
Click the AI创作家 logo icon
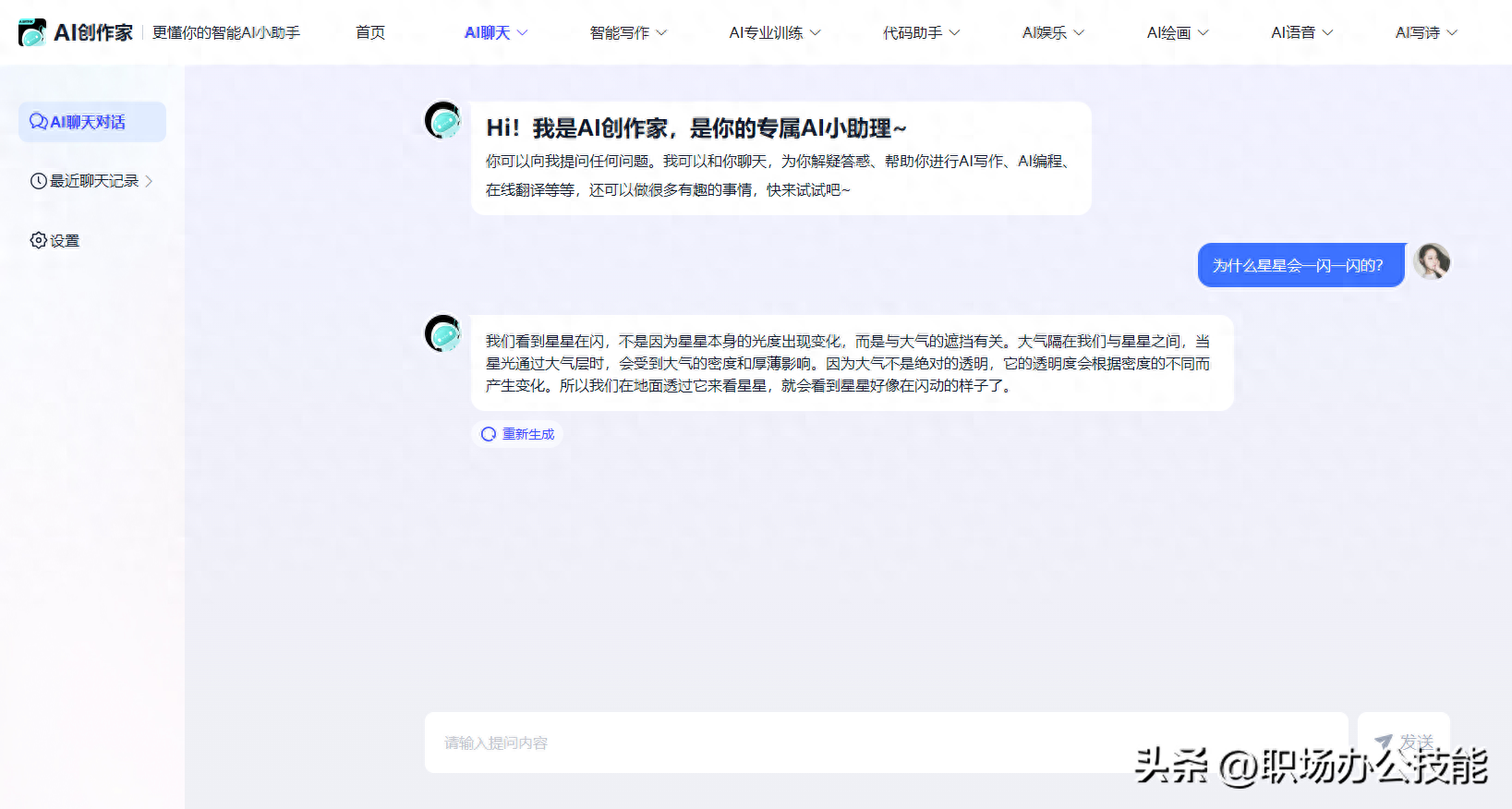(x=32, y=32)
